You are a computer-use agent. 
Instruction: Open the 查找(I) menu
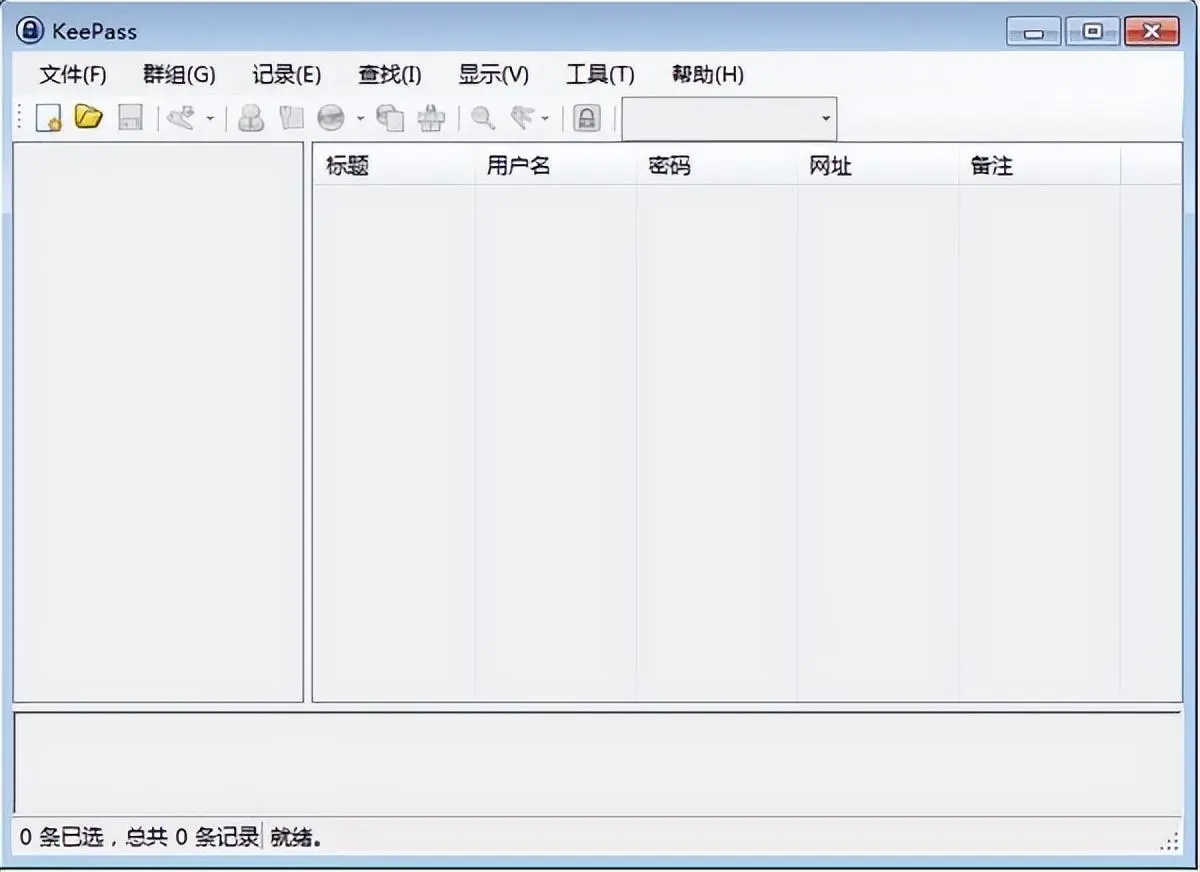point(390,74)
